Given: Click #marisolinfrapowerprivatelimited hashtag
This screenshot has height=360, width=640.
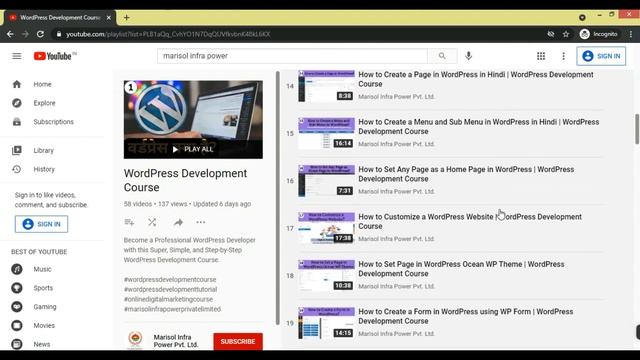Looking at the screenshot, I should click(172, 309).
